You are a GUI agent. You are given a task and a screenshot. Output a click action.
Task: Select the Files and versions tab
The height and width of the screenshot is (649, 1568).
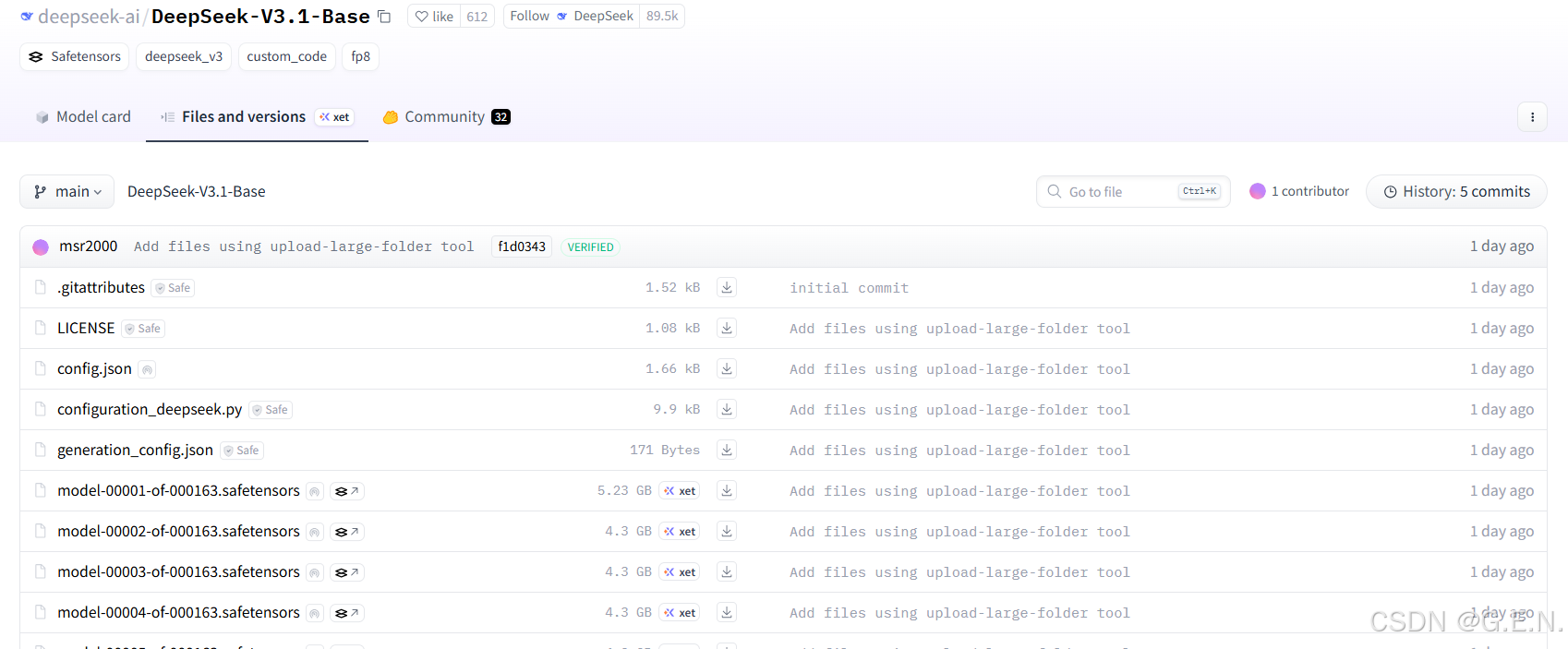257,117
